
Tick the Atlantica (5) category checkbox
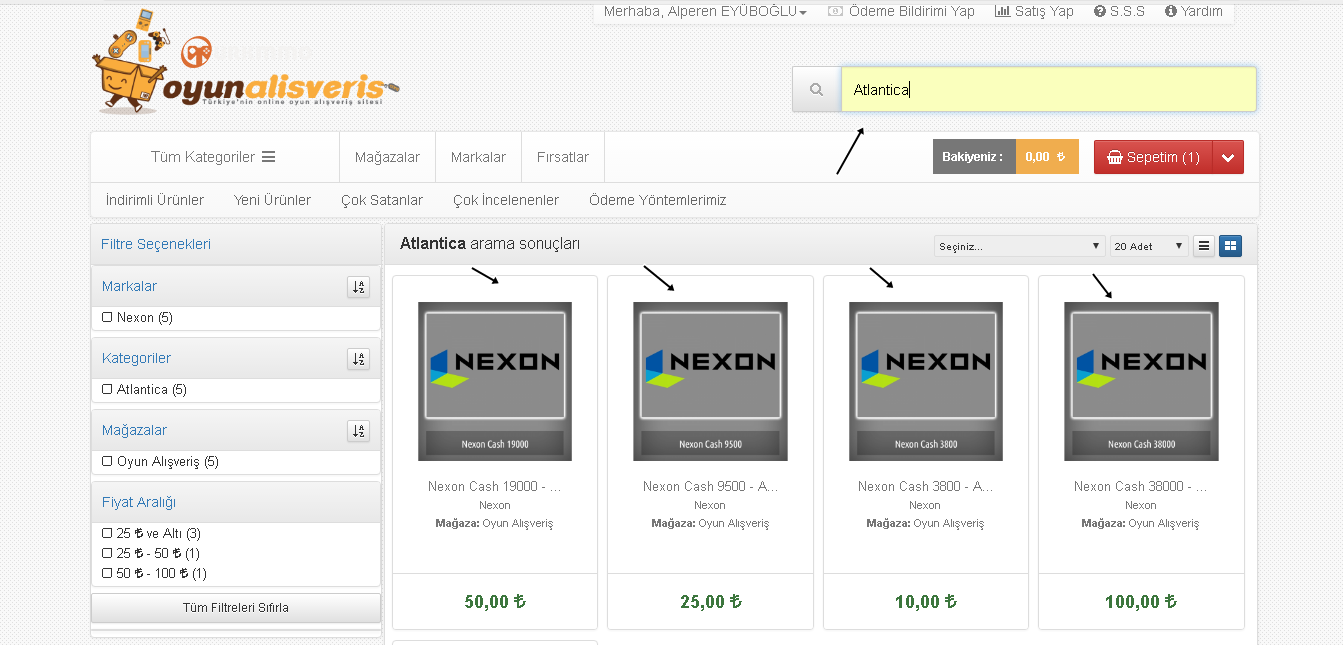tap(107, 389)
